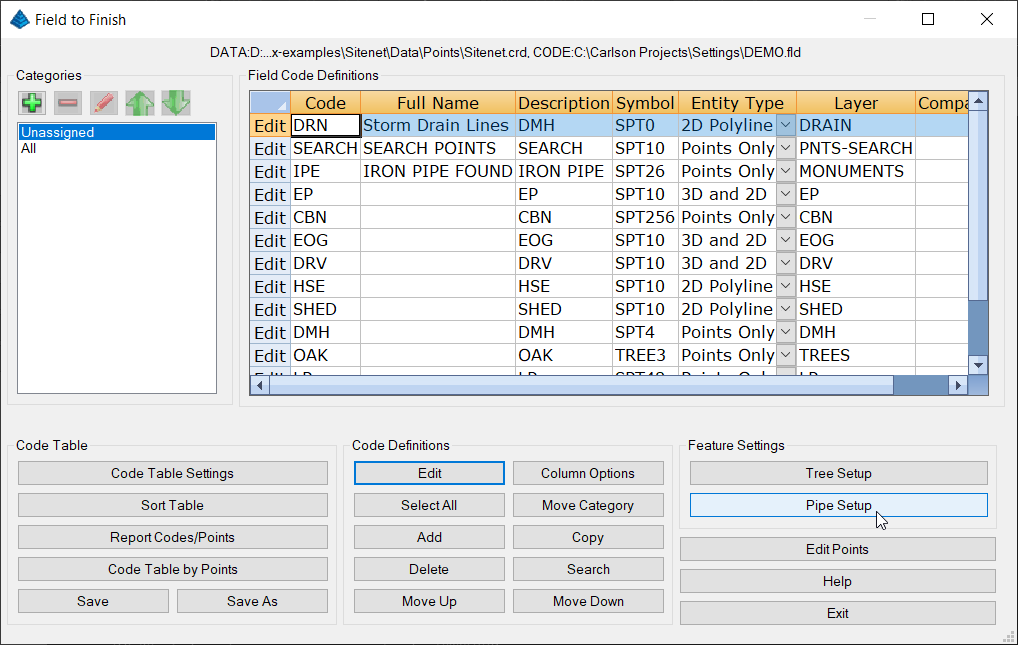Click the DRN code input cell
1018x645 pixels.
click(x=324, y=125)
